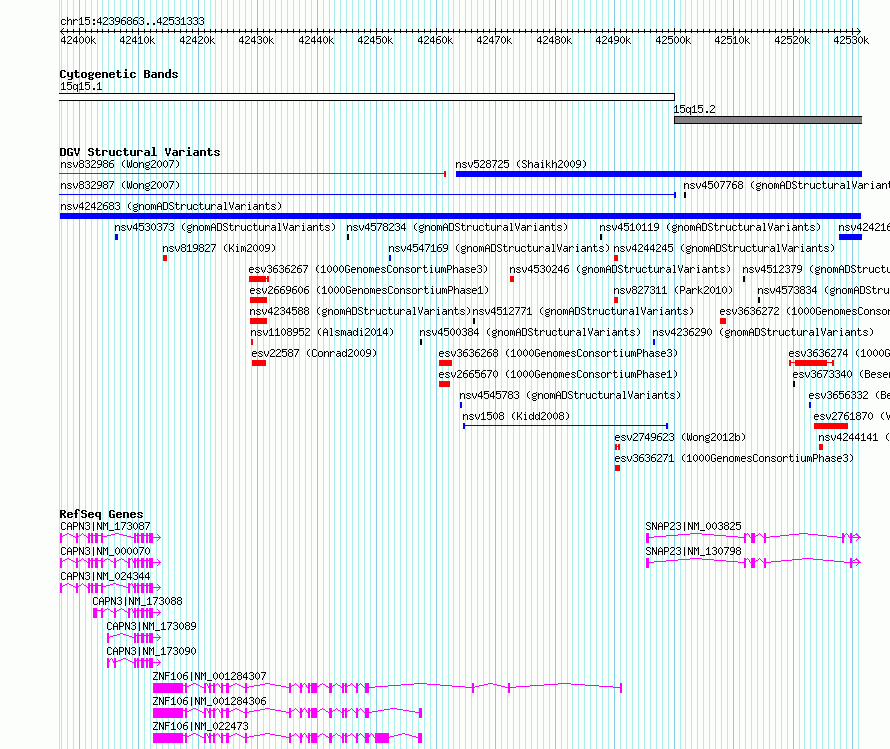The image size is (890, 749).
Task: Open the esv3673340 variant label
Action: pyautogui.click(x=841, y=374)
